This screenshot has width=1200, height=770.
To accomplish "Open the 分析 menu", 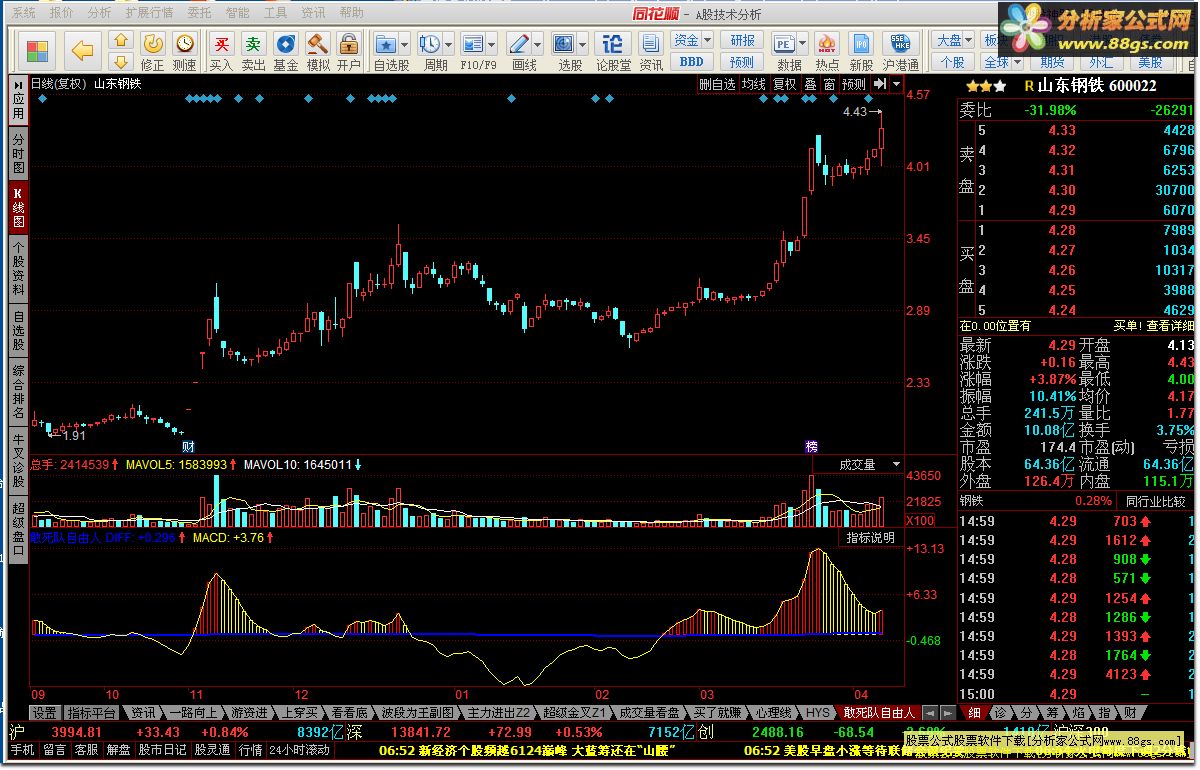I will 99,13.
